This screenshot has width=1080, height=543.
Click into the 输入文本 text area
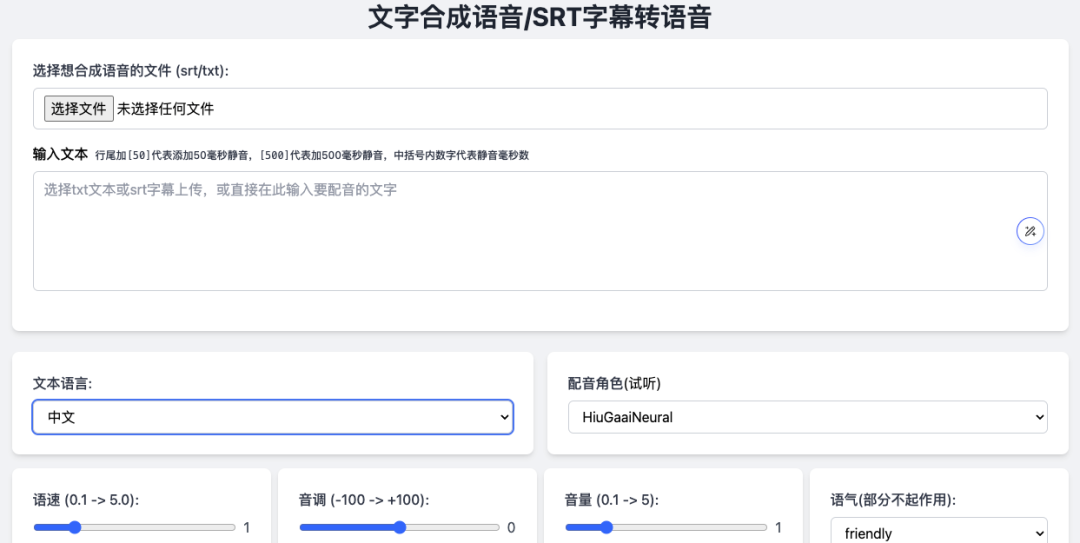[x=540, y=231]
